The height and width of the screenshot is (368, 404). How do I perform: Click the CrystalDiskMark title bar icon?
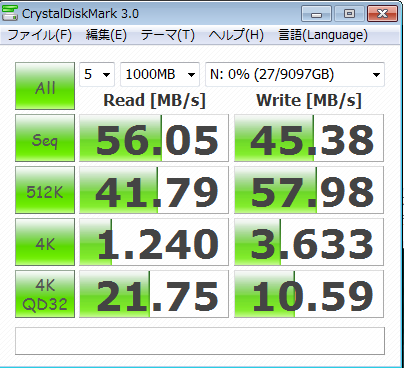pos(10,13)
